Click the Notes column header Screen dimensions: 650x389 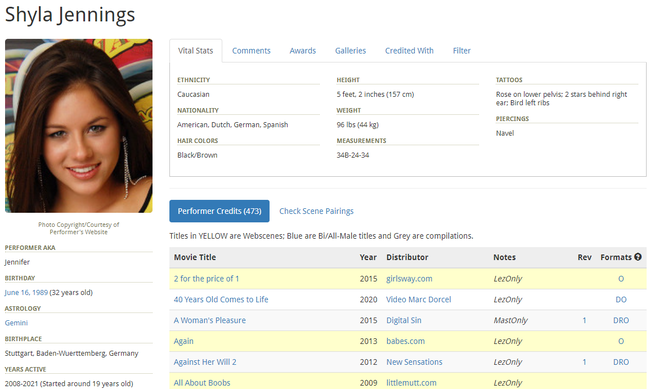pos(504,257)
